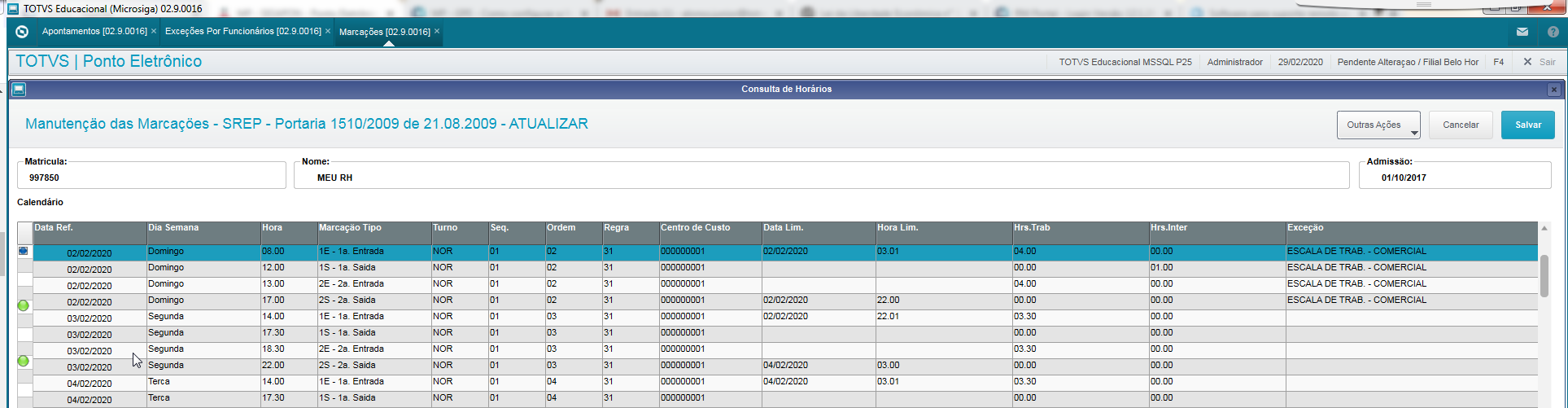Click the Calendário label
This screenshot has width=1568, height=408.
coord(40,202)
